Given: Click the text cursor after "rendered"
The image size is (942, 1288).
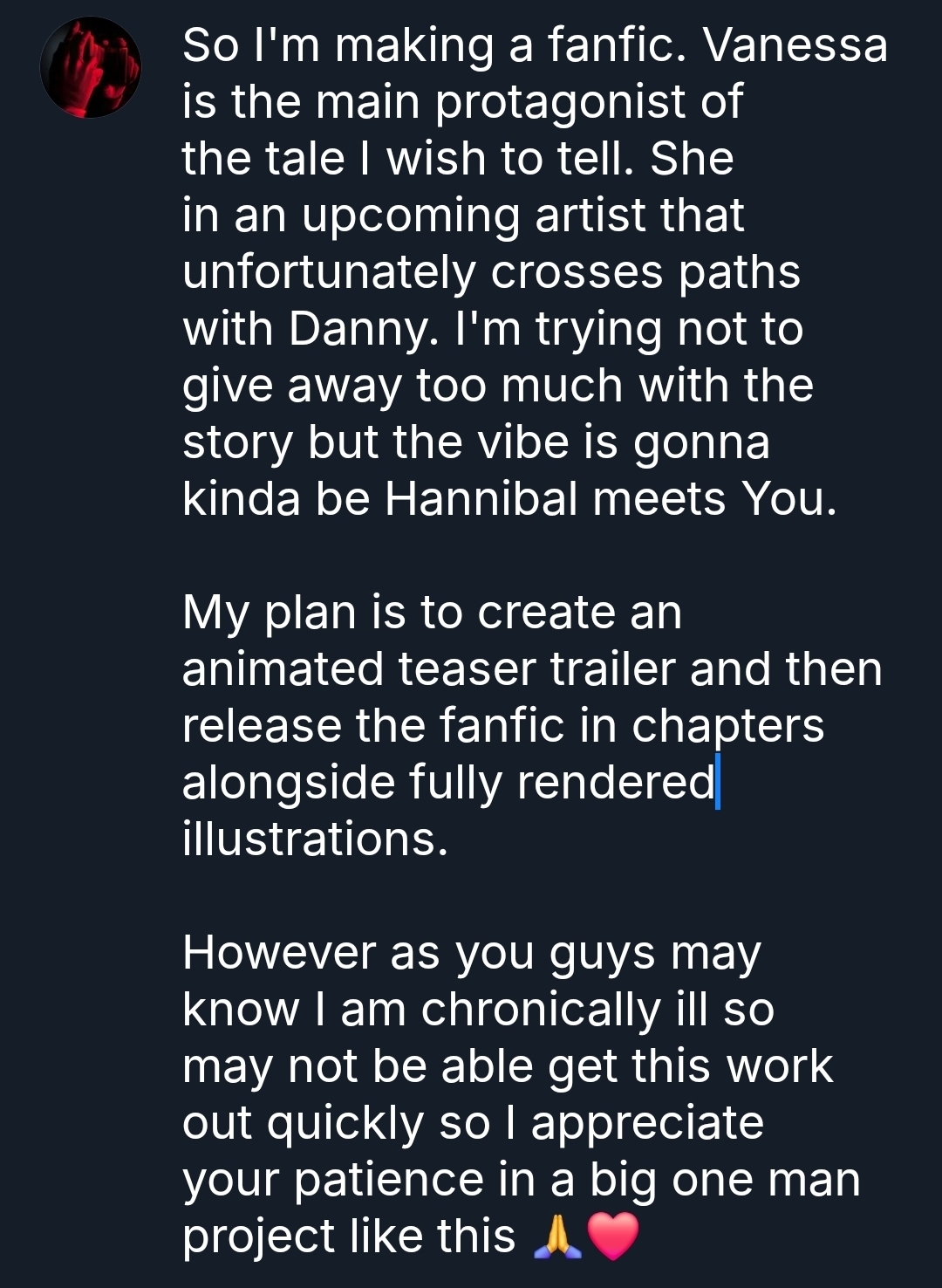Looking at the screenshot, I should click(718, 783).
